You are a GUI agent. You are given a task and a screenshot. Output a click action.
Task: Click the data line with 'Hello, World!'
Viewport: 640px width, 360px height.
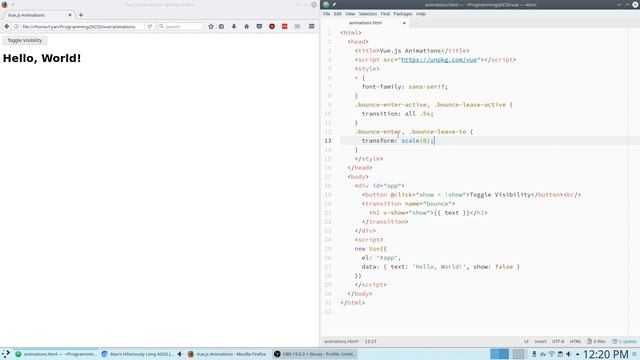point(440,267)
